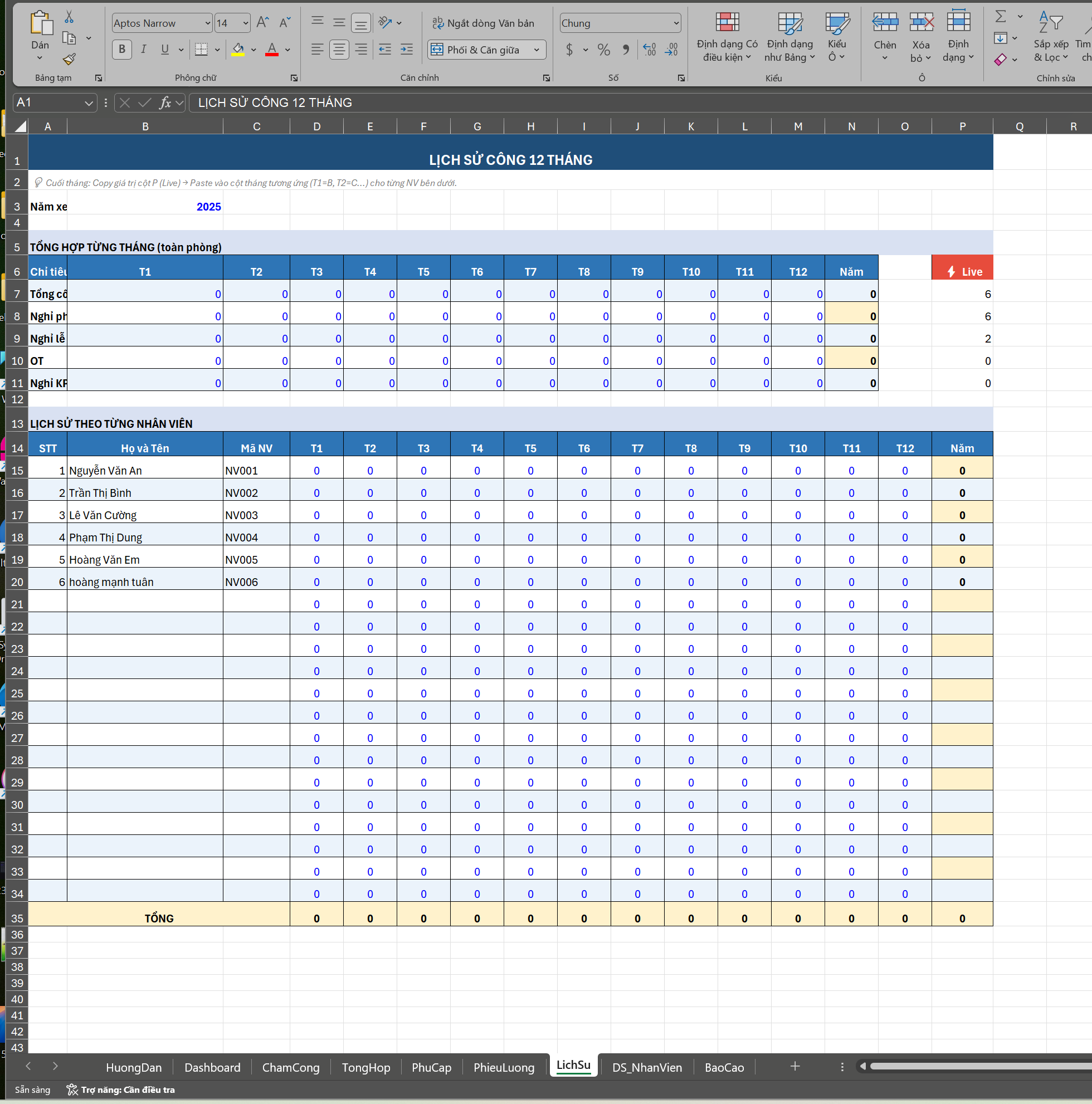Click the Cut scissors icon

69,17
